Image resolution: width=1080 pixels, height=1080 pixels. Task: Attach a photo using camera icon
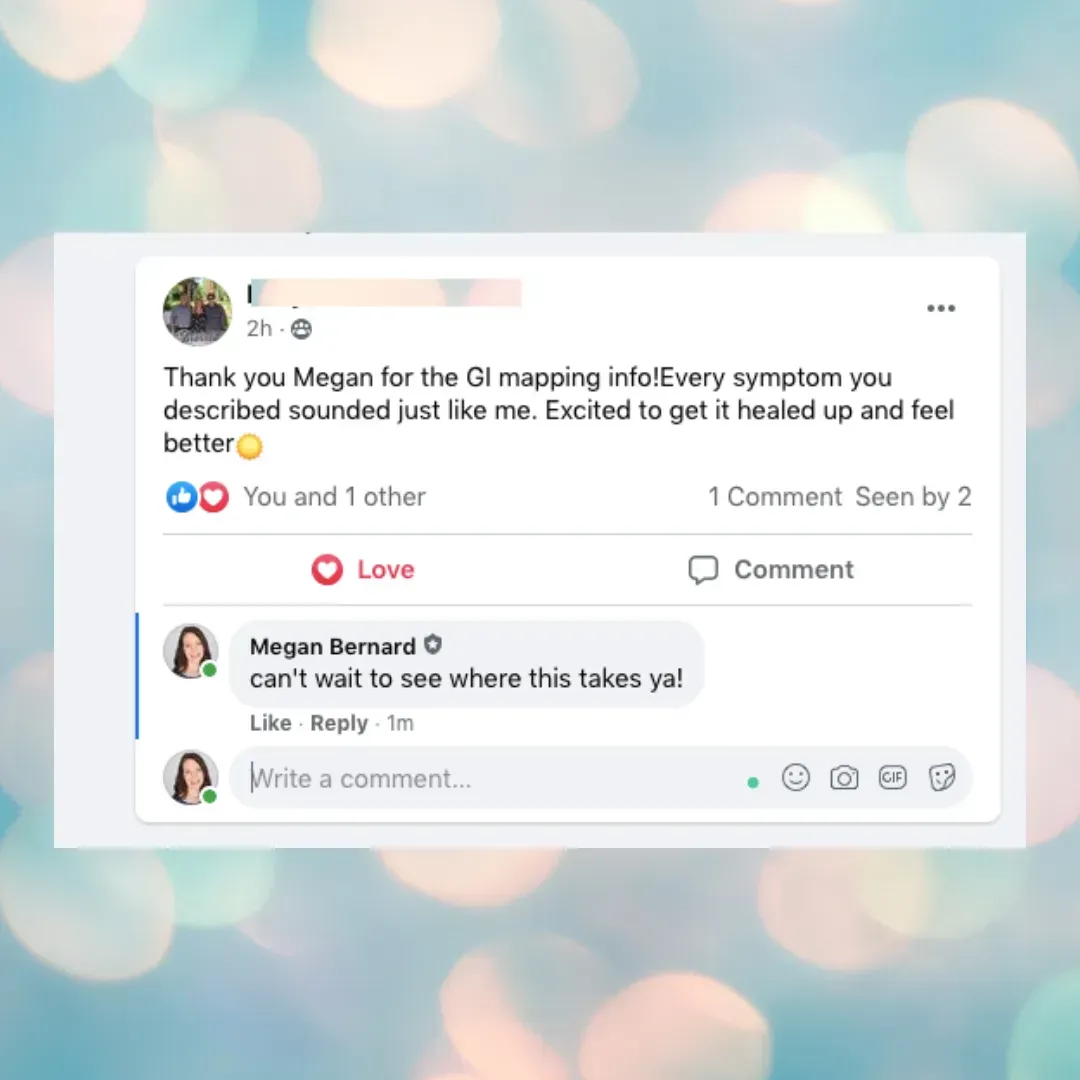coord(844,778)
